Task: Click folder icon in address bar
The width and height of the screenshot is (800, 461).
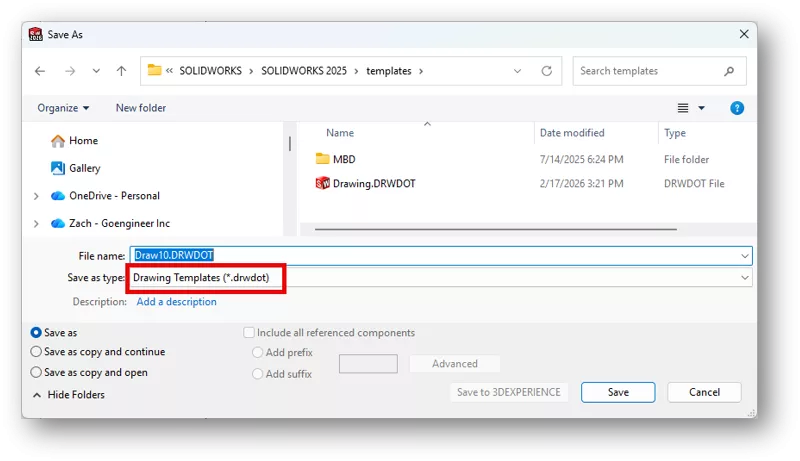Action: tap(154, 70)
